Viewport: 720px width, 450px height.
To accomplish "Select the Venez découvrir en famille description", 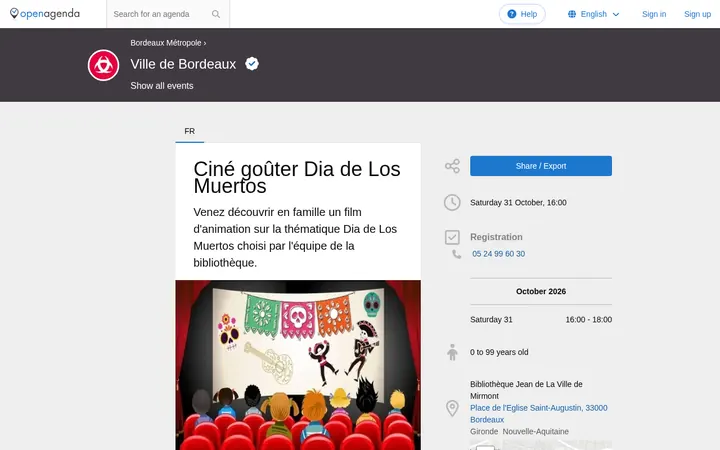I will point(295,237).
